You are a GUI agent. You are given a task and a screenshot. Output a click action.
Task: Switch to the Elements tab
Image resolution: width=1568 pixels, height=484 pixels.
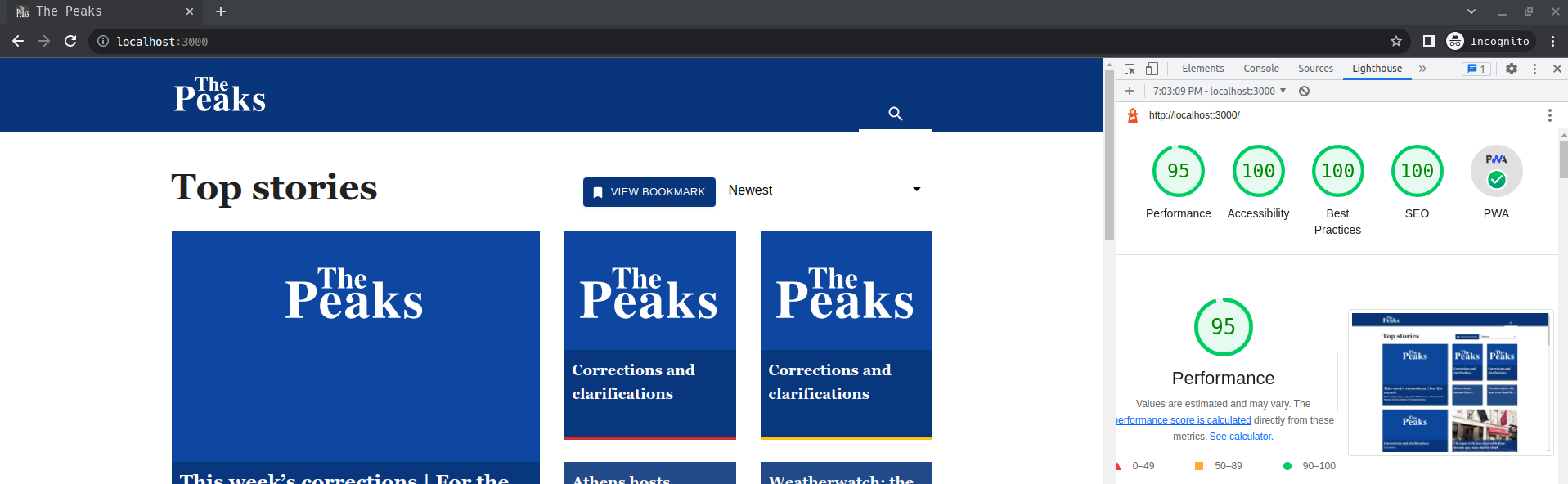pyautogui.click(x=1202, y=69)
